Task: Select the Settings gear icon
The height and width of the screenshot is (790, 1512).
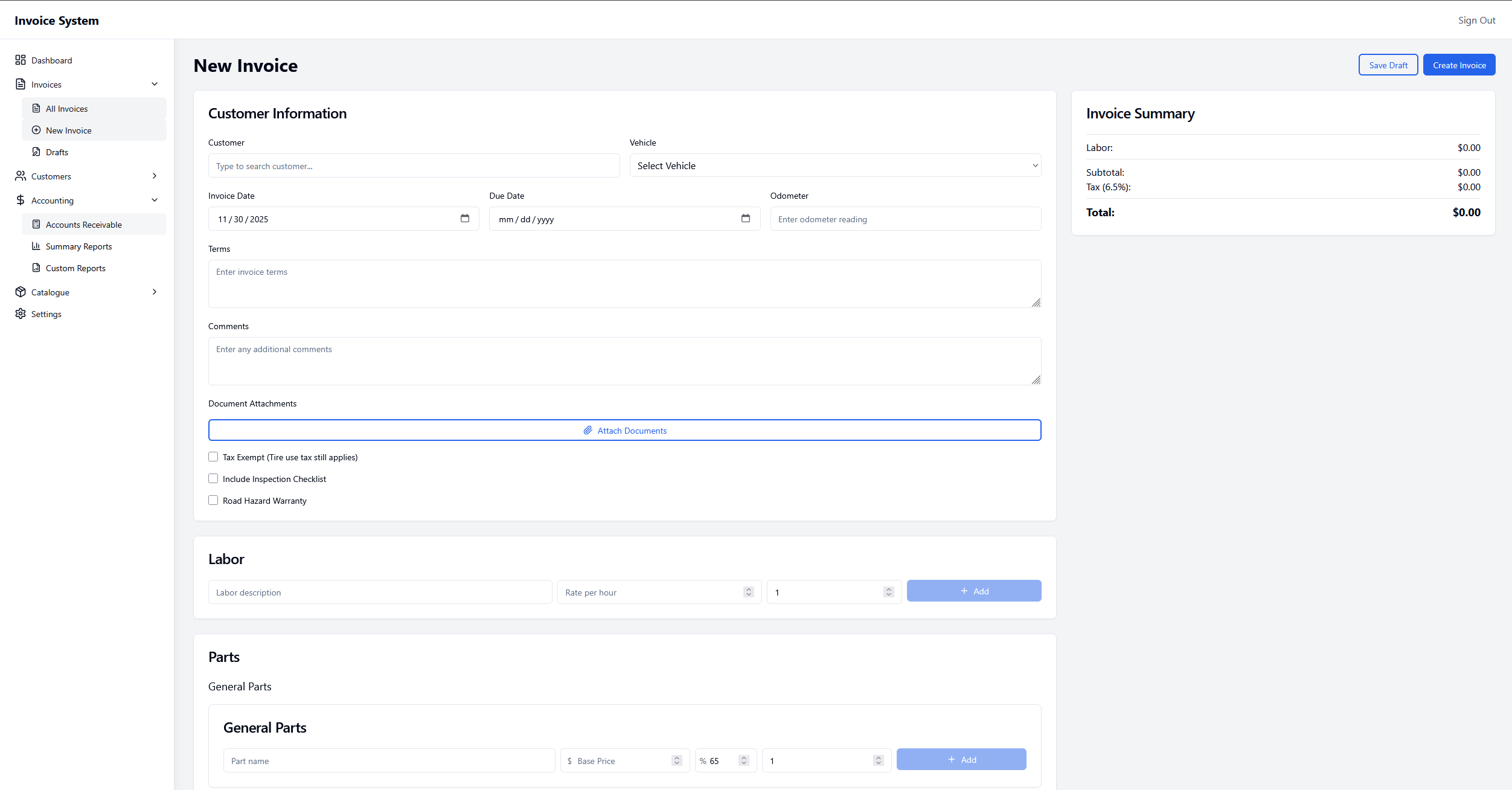Action: coord(20,313)
